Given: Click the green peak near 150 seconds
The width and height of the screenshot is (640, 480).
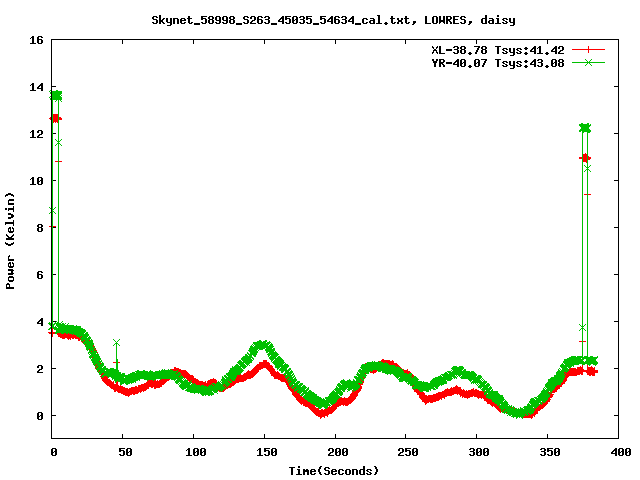Looking at the screenshot, I should click(264, 345).
